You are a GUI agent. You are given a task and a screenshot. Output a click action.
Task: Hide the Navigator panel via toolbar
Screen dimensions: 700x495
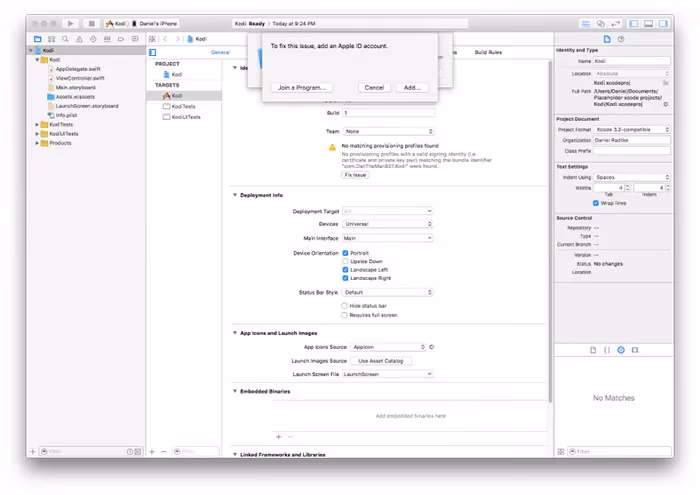tap(634, 23)
